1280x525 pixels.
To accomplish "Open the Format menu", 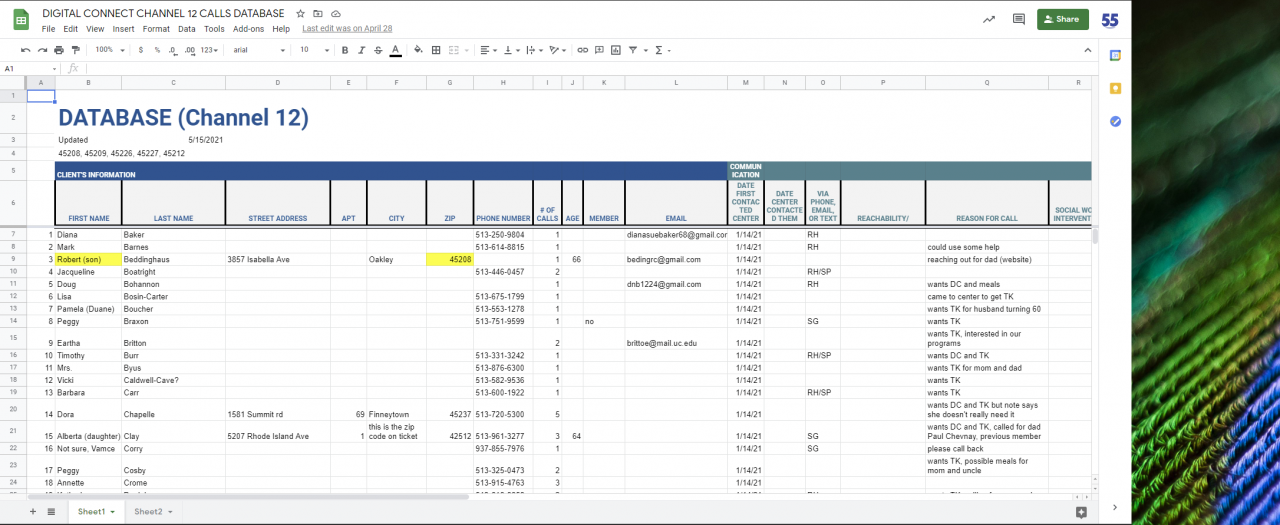I will (x=156, y=29).
